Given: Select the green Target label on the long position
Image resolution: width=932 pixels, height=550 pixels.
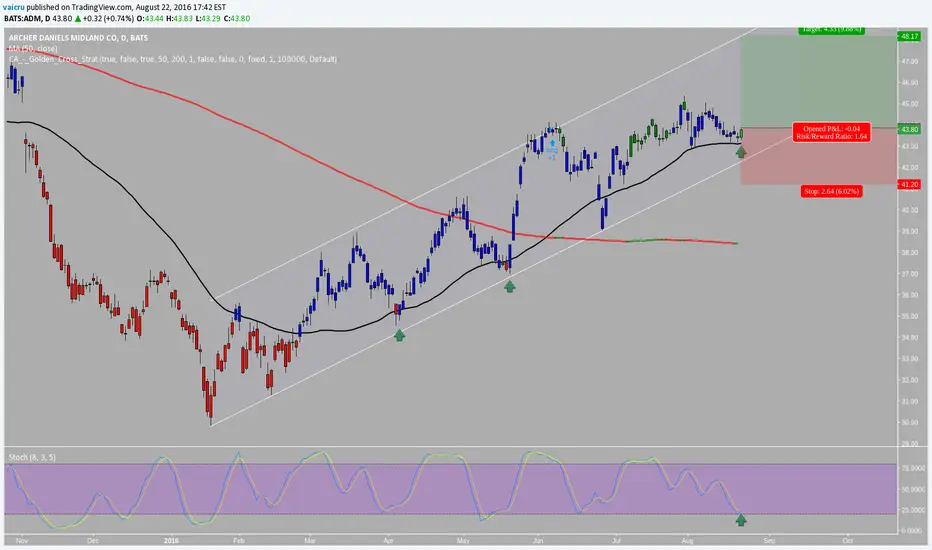Looking at the screenshot, I should (831, 30).
